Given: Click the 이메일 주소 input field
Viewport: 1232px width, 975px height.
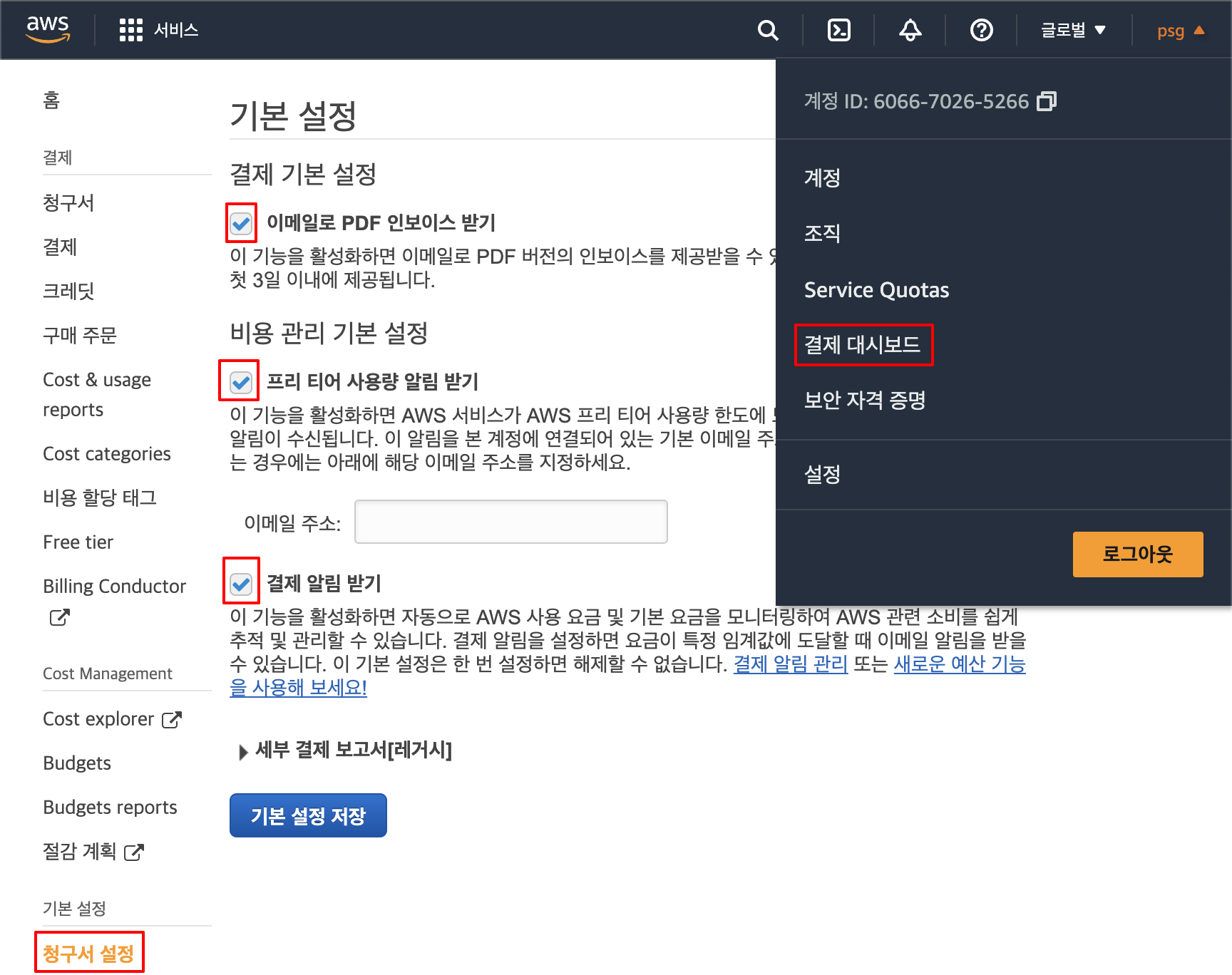Looking at the screenshot, I should [x=511, y=522].
